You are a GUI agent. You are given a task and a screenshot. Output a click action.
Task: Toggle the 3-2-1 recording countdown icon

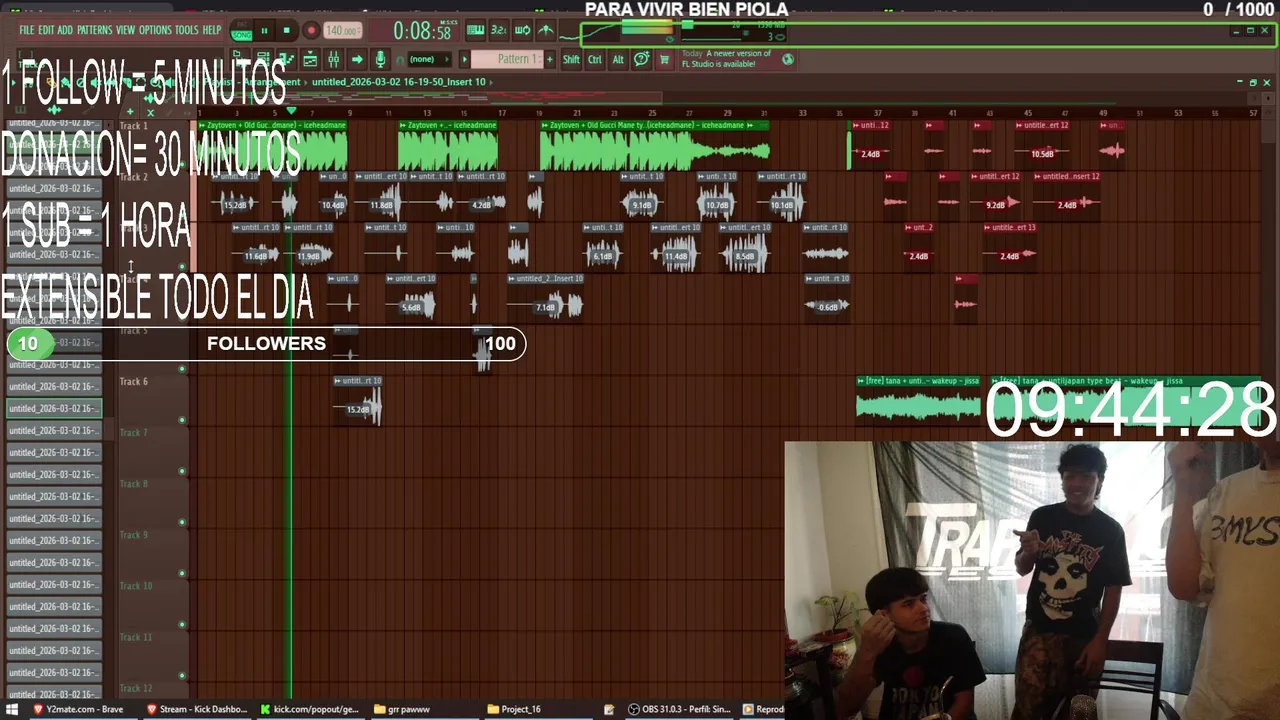498,31
